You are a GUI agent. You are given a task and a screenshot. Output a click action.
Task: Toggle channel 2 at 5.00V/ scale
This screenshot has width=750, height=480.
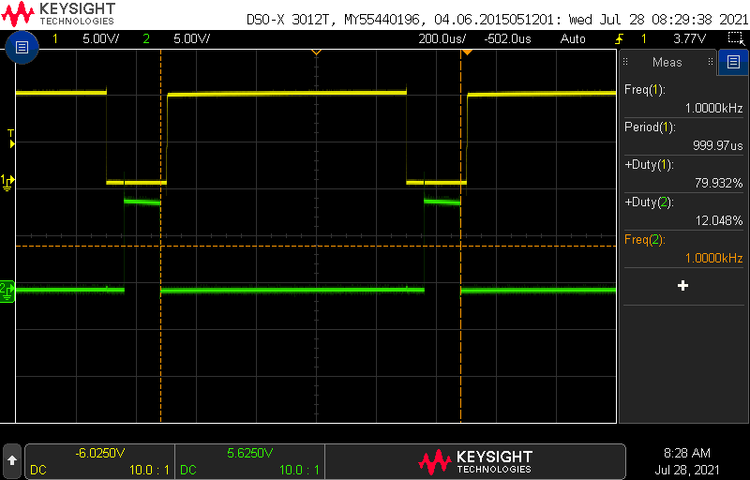(x=178, y=38)
